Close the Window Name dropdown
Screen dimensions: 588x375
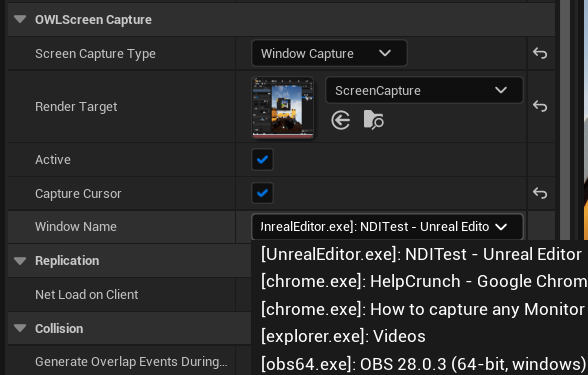(x=387, y=226)
